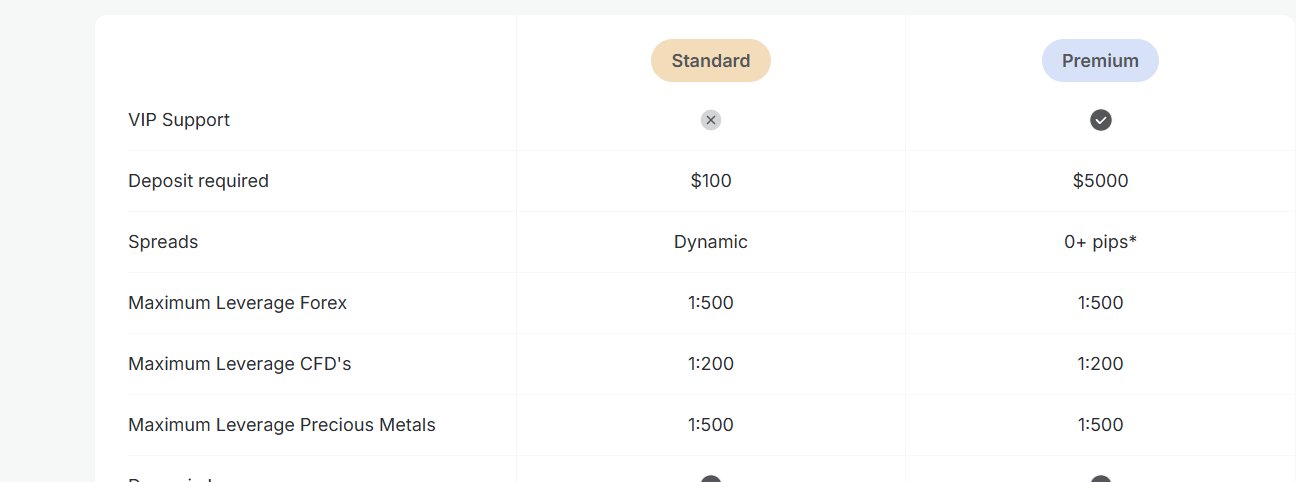Click the Standard account badge

710,60
